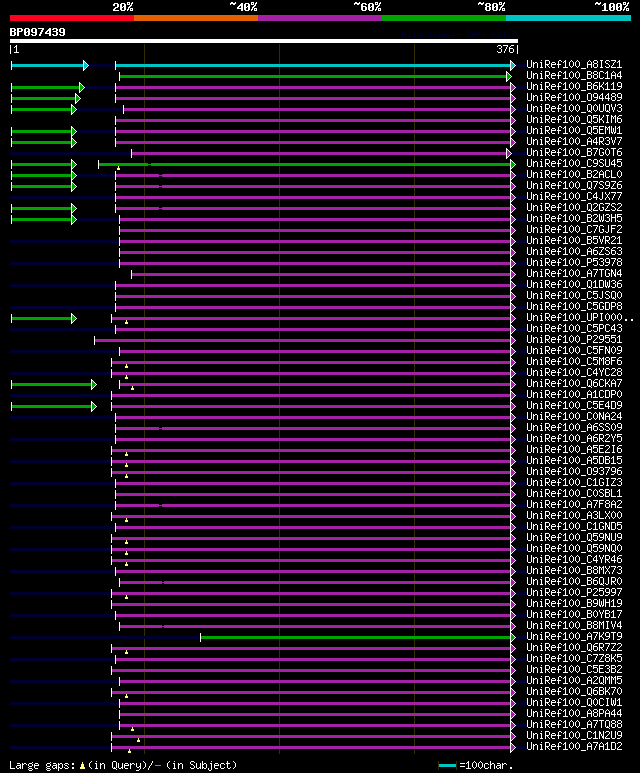Click the orange ~40% identity color bar

(196, 18)
